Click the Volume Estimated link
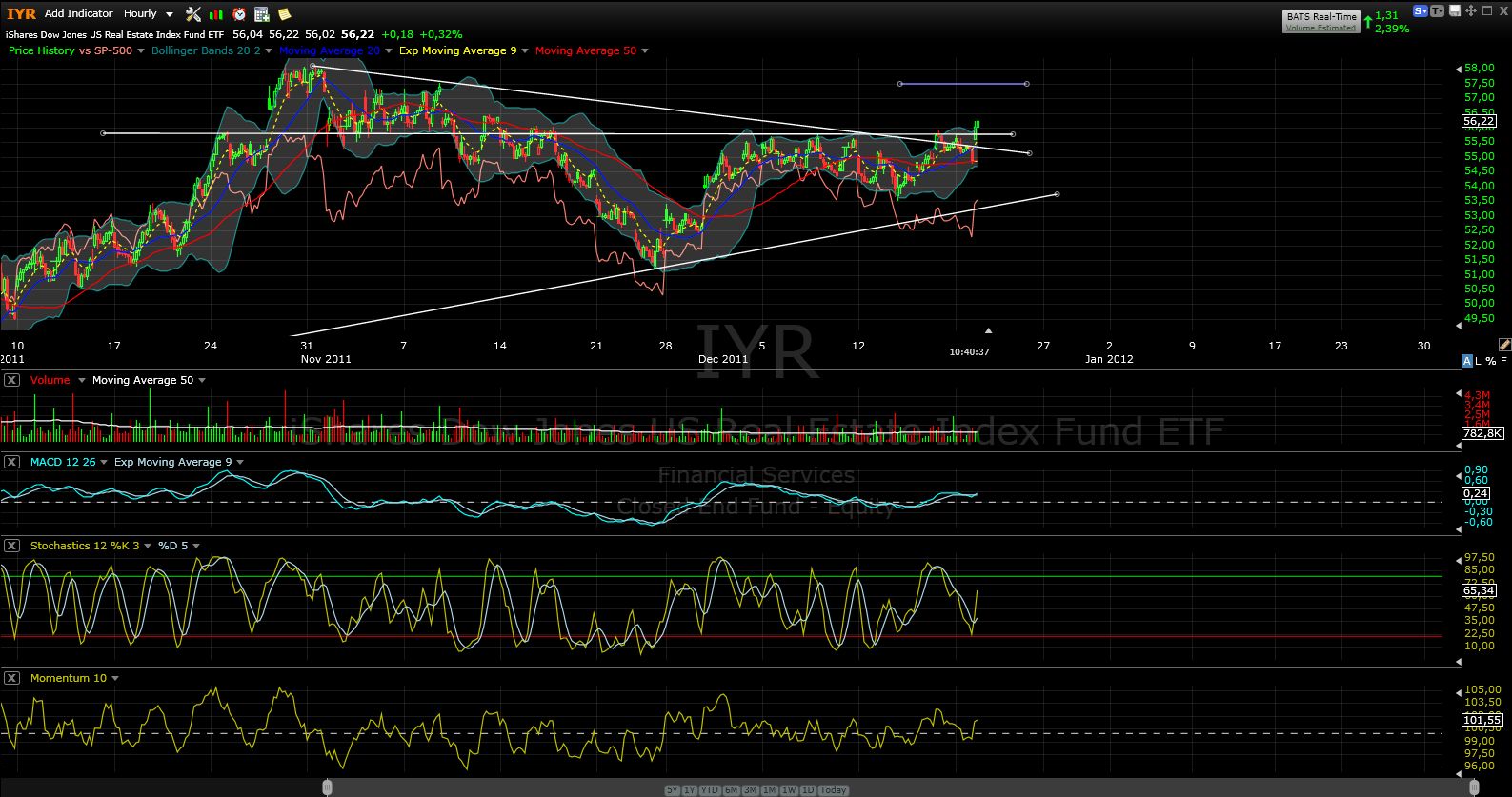The image size is (1512, 797). [x=1320, y=28]
